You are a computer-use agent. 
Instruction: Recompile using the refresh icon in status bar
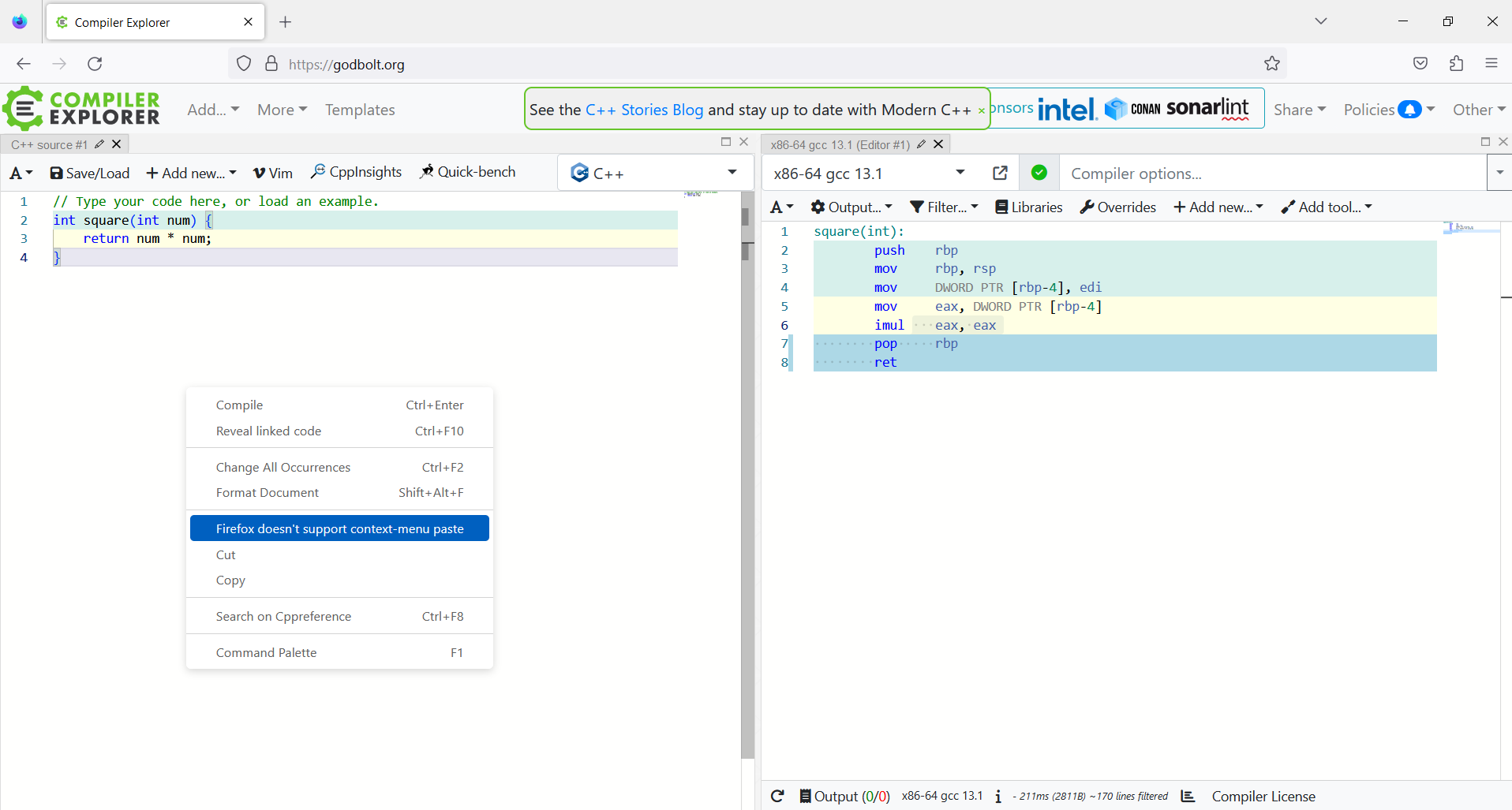(x=777, y=797)
